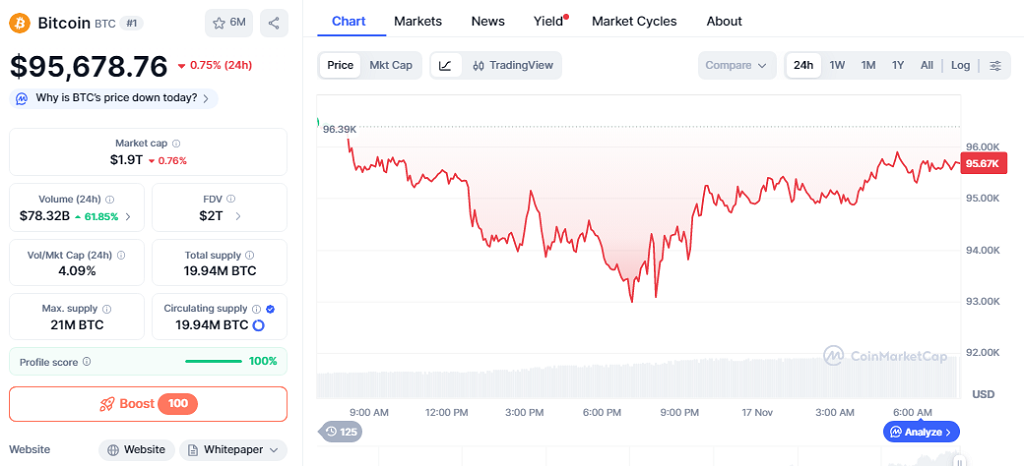The width and height of the screenshot is (1024, 466).
Task: Open the 125 history clock badge
Action: pos(341,431)
